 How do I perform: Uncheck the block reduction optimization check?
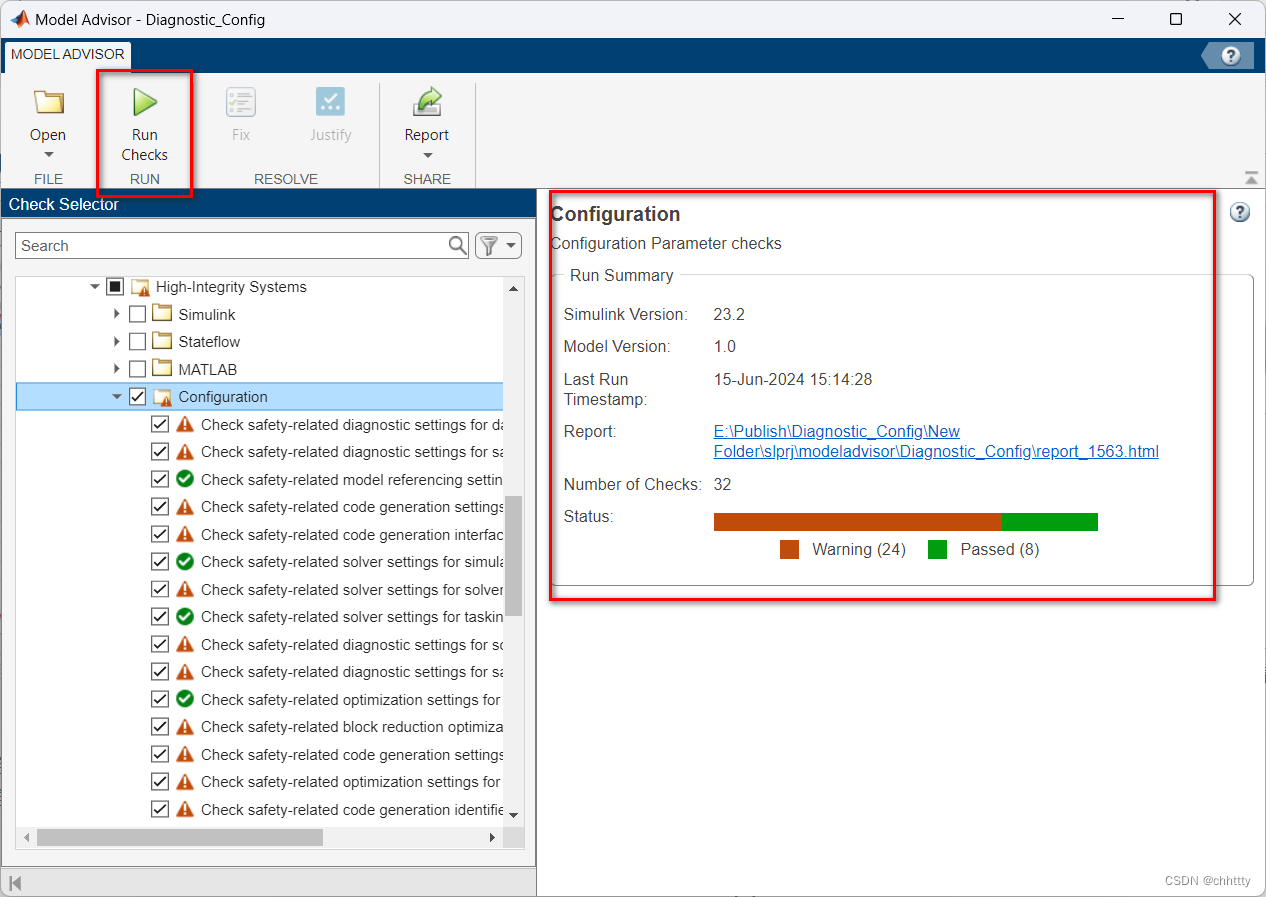[160, 727]
